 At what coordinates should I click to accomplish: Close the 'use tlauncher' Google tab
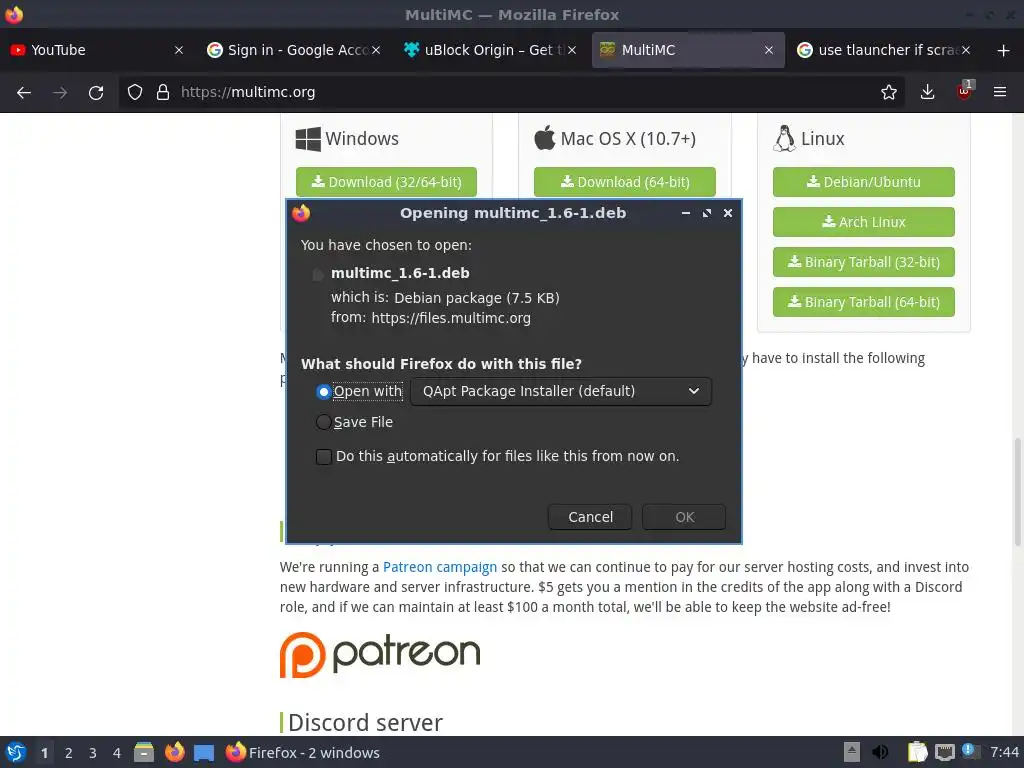(966, 50)
